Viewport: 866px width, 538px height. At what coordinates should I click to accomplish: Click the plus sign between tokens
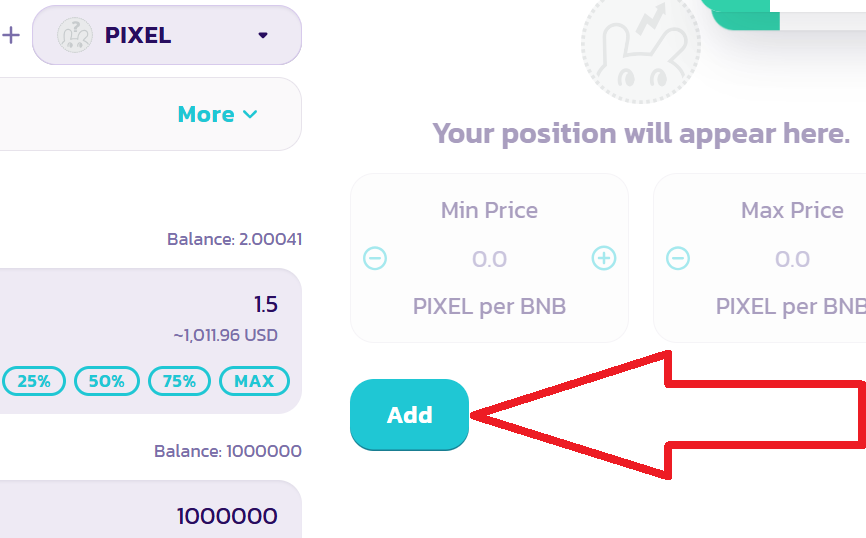coord(11,35)
